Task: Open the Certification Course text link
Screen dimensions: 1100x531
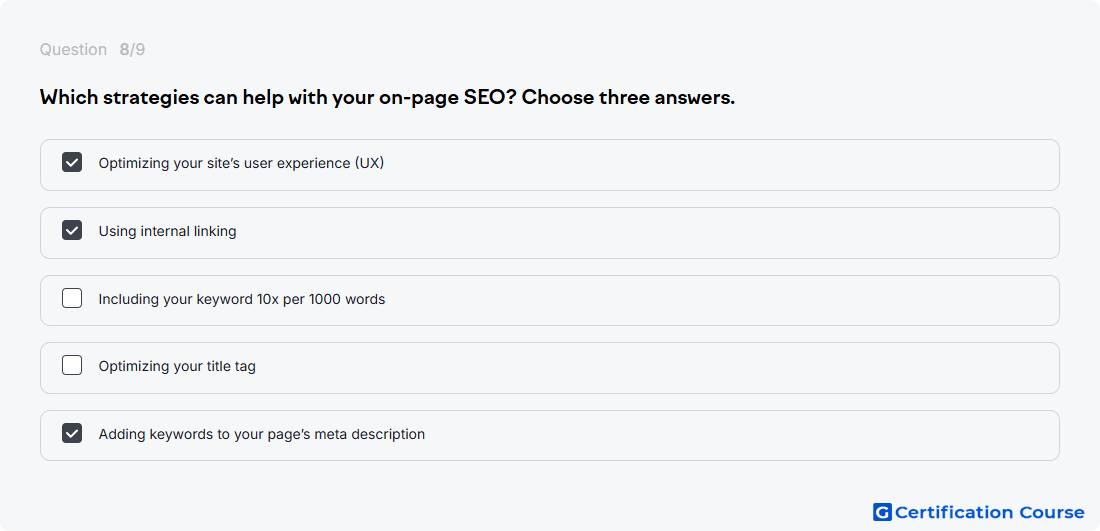Action: pyautogui.click(x=989, y=512)
